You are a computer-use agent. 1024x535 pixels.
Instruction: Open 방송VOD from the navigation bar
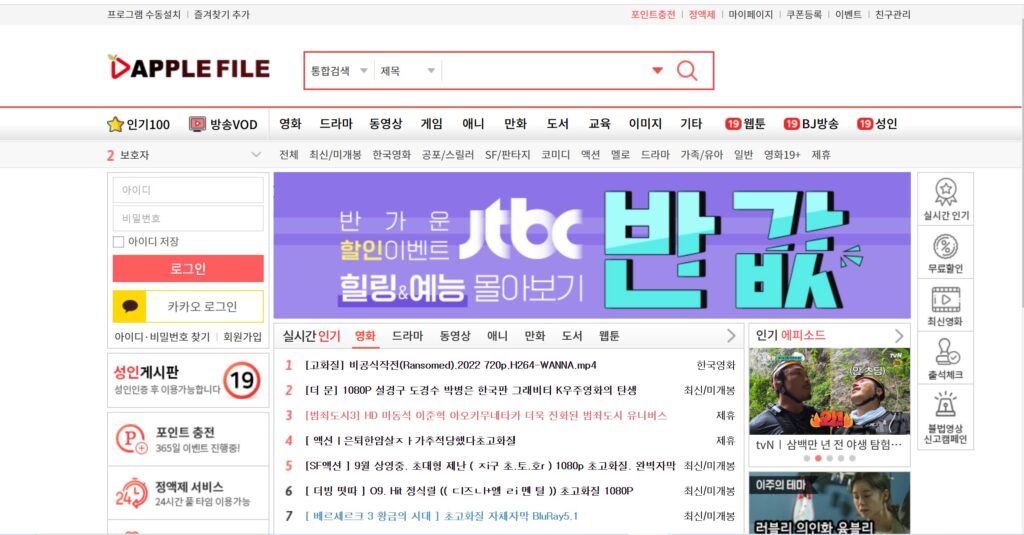tap(223, 124)
